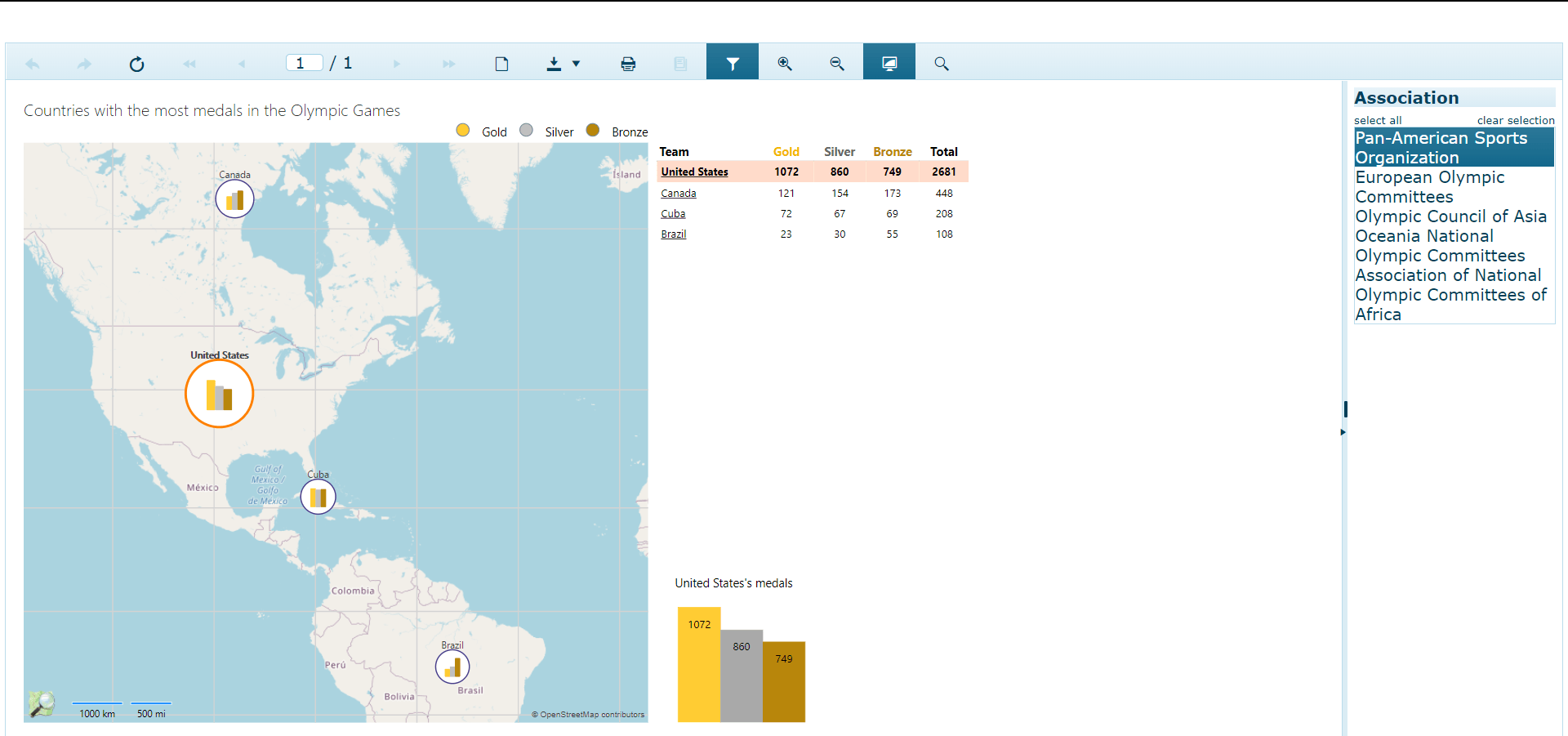Zoom in on the report
1568x736 pixels.
785,64
